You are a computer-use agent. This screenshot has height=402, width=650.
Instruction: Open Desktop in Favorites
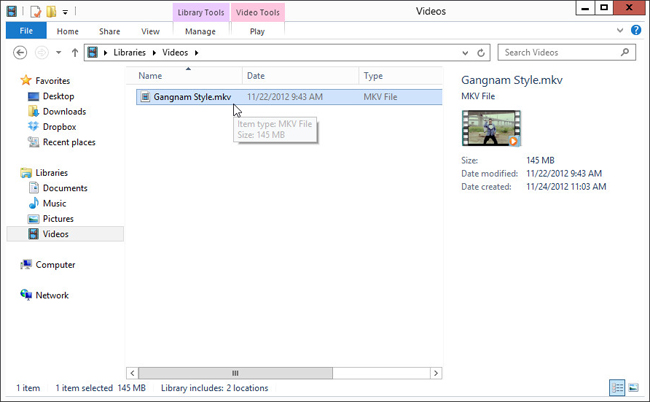(58, 96)
